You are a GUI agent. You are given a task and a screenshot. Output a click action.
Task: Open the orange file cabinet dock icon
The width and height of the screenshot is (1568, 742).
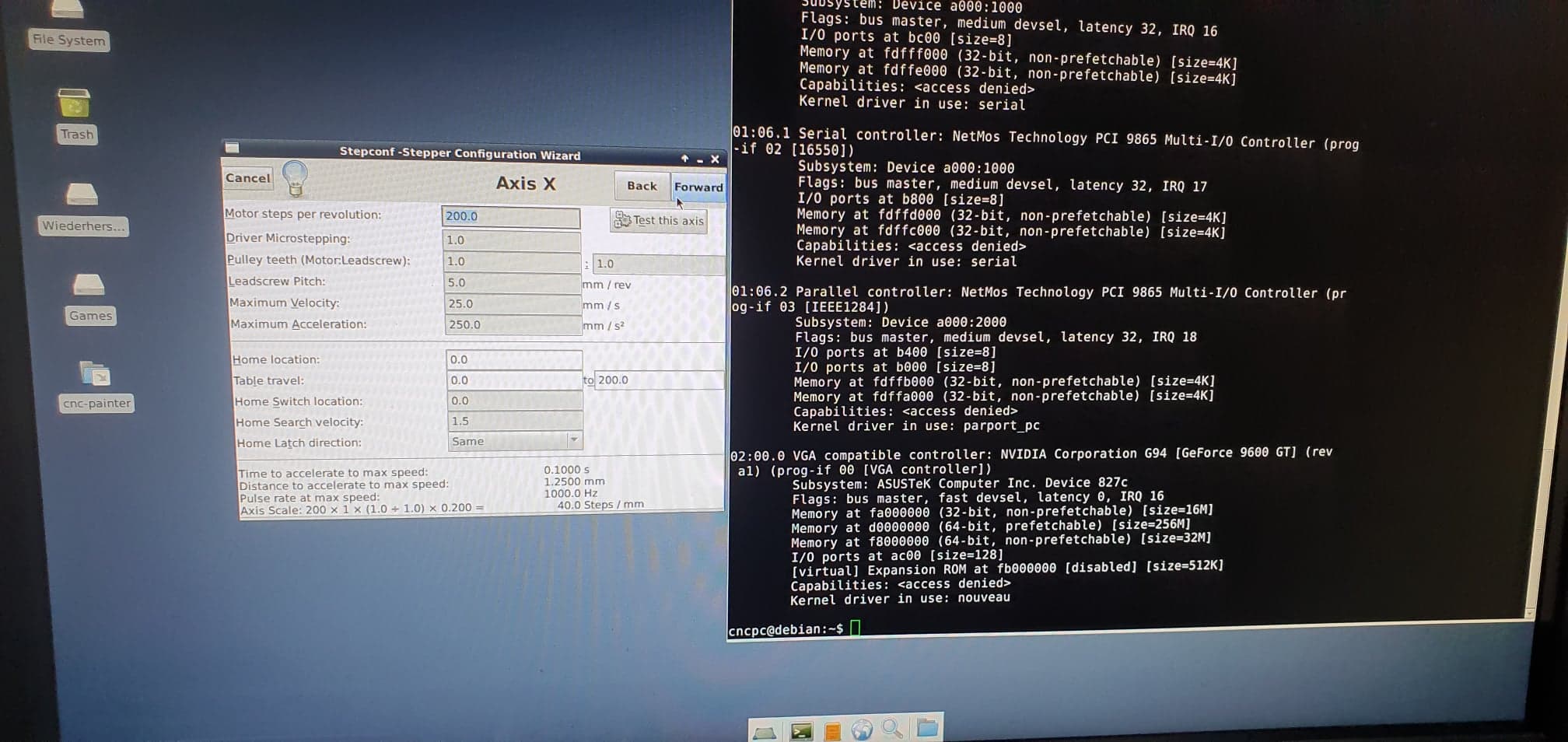click(831, 731)
